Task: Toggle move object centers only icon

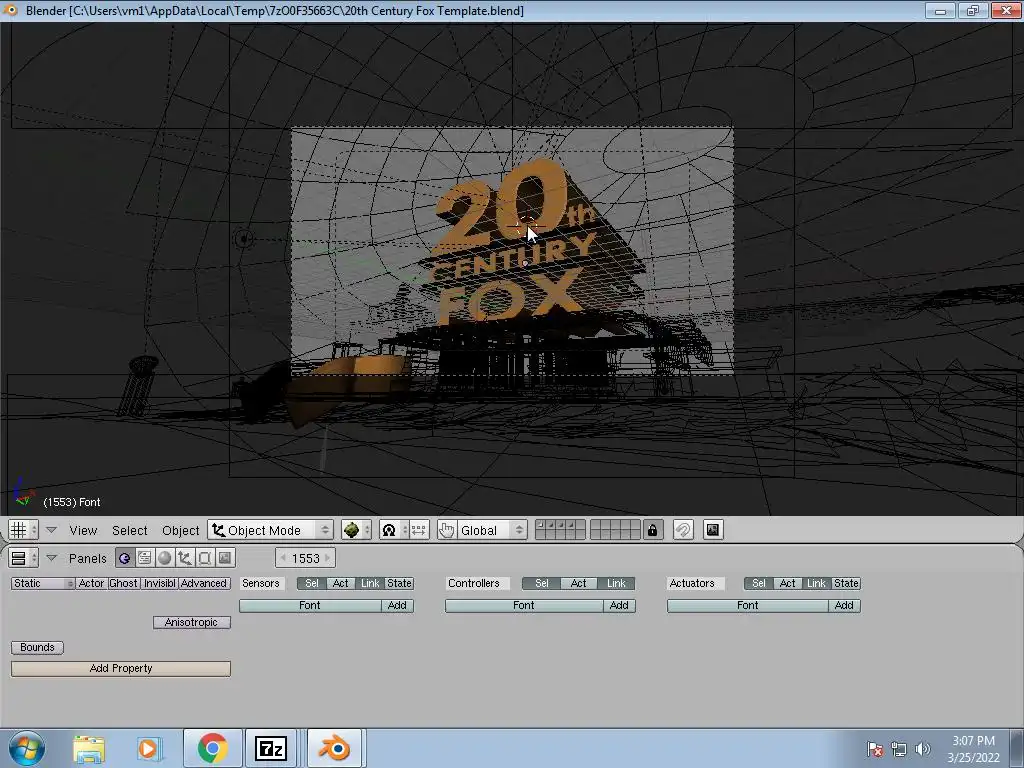Action: coord(419,530)
